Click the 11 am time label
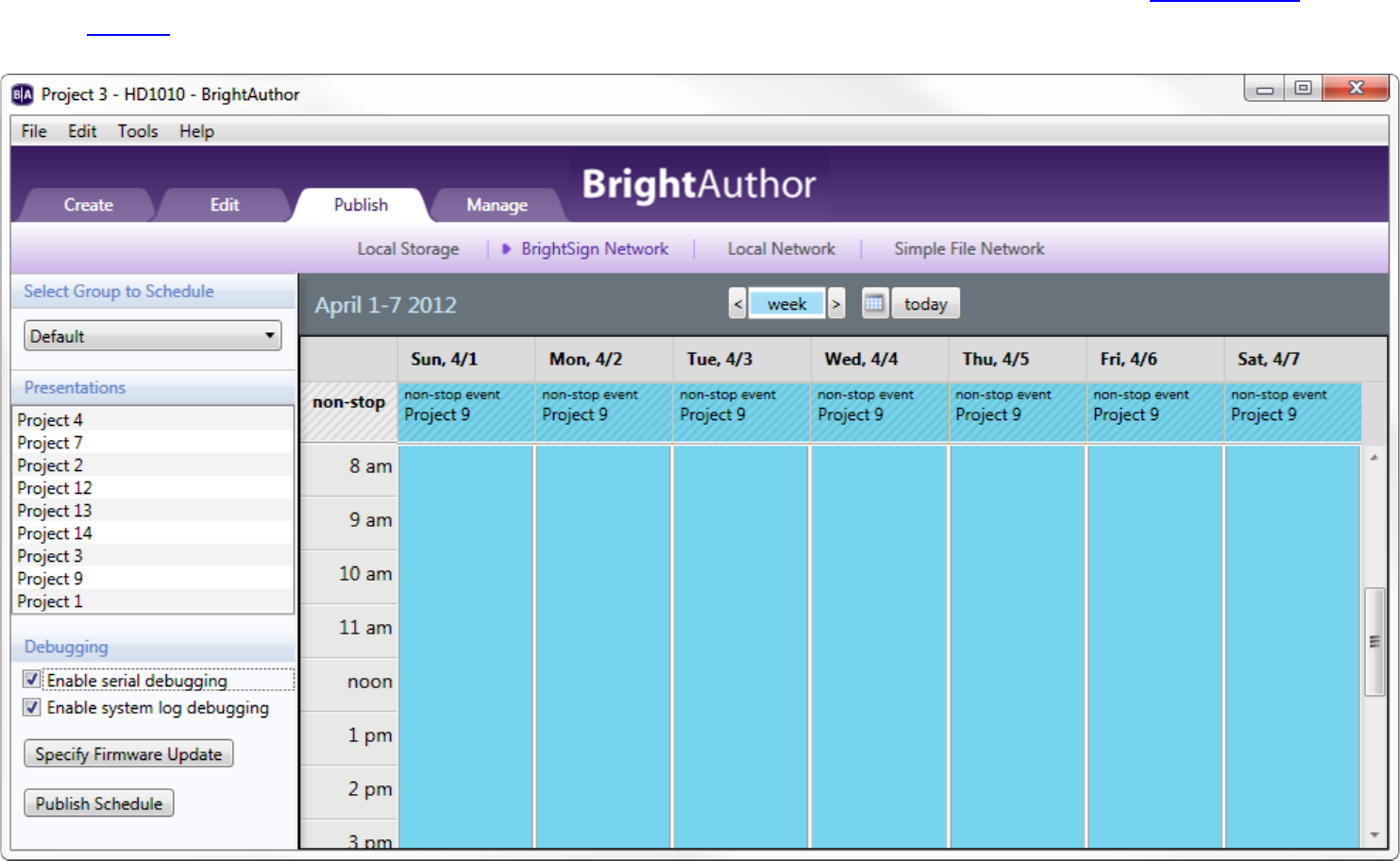Viewport: 1400px width, 861px height. click(x=365, y=628)
